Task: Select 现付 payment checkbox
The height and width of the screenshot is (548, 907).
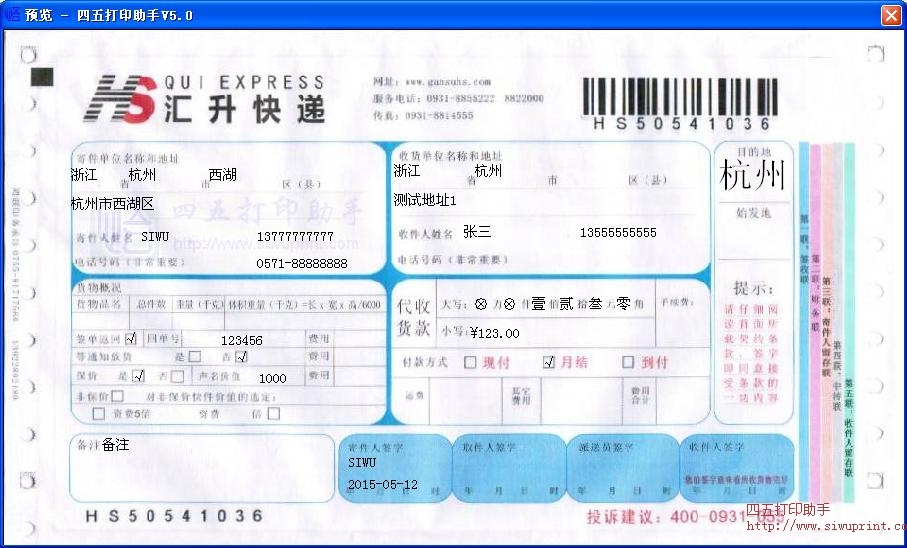Action: point(470,363)
